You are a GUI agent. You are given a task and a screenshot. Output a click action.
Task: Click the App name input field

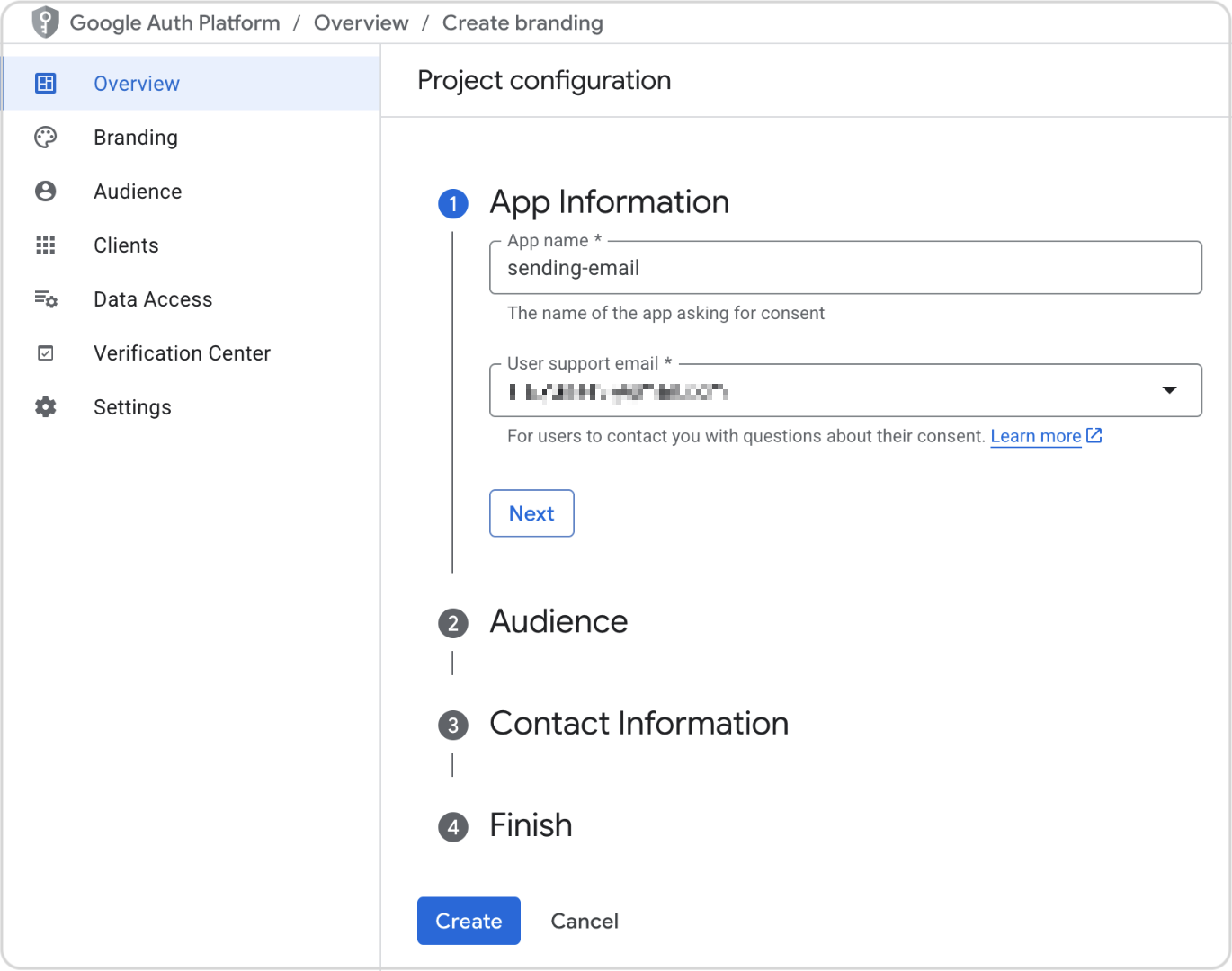[x=844, y=268]
